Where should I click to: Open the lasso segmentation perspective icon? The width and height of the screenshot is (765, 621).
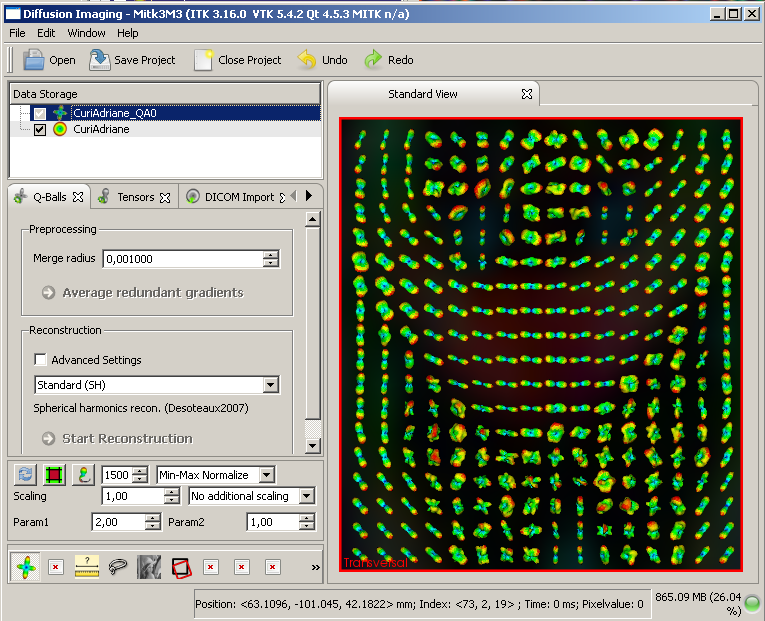pyautogui.click(x=118, y=567)
